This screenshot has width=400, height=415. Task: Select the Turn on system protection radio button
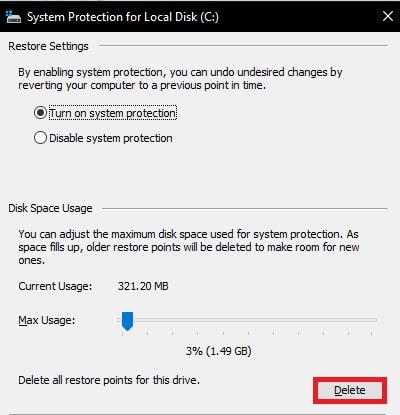coord(40,113)
